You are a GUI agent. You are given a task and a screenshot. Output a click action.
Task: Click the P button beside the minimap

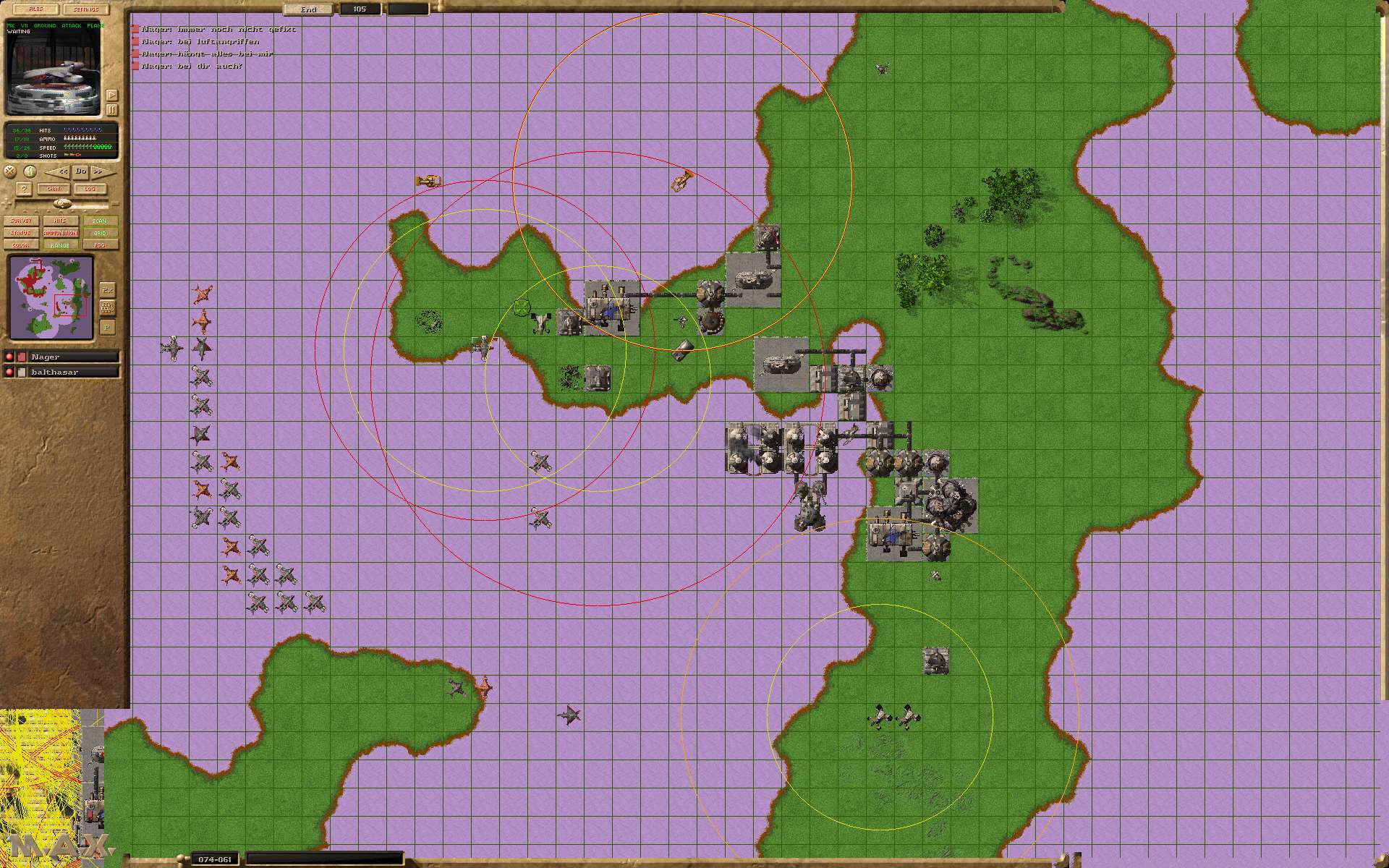[x=107, y=327]
